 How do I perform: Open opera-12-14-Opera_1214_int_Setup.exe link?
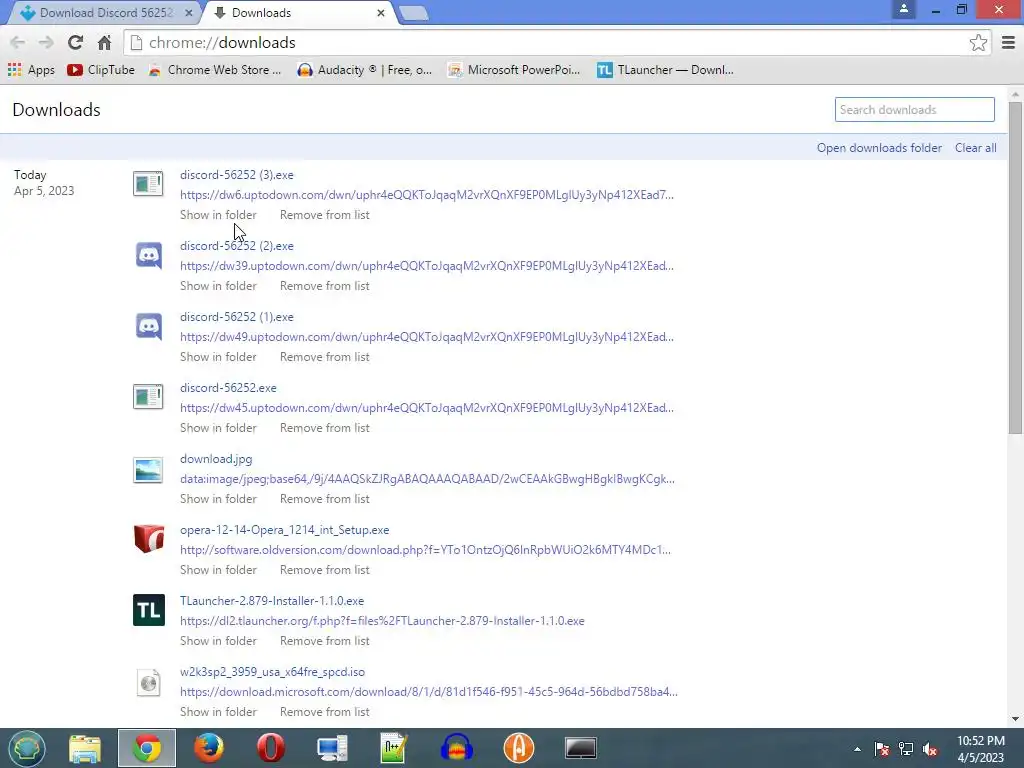tap(284, 530)
